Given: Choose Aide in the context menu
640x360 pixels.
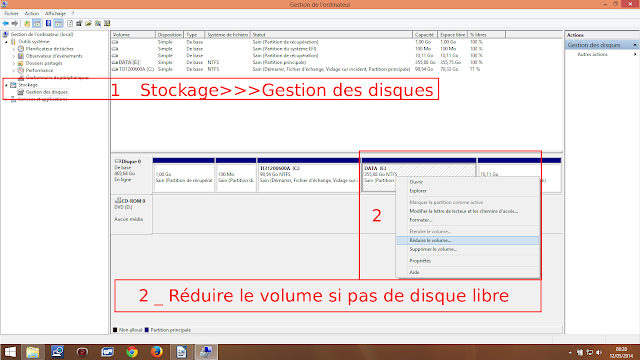Looking at the screenshot, I should pyautogui.click(x=468, y=272).
